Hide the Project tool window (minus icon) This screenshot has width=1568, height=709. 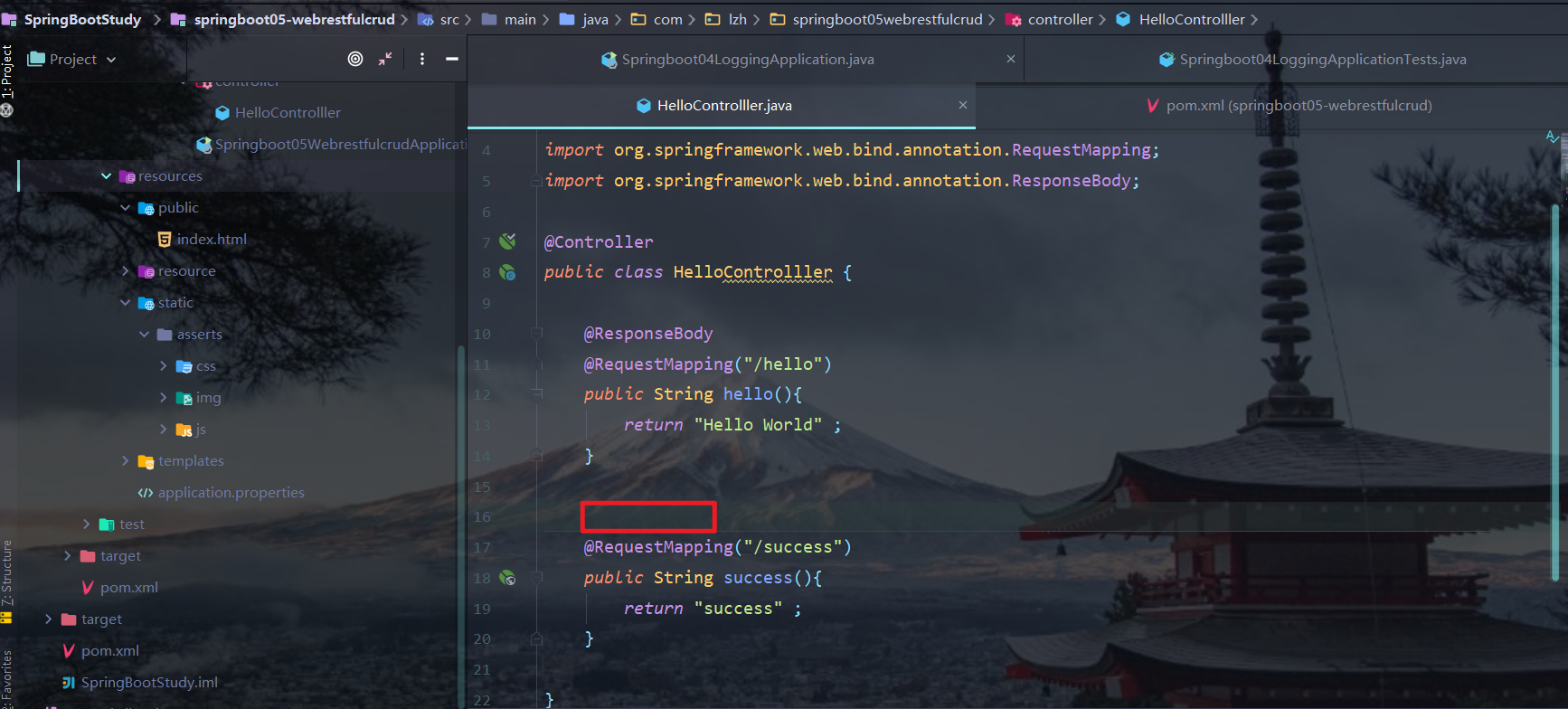tap(452, 59)
